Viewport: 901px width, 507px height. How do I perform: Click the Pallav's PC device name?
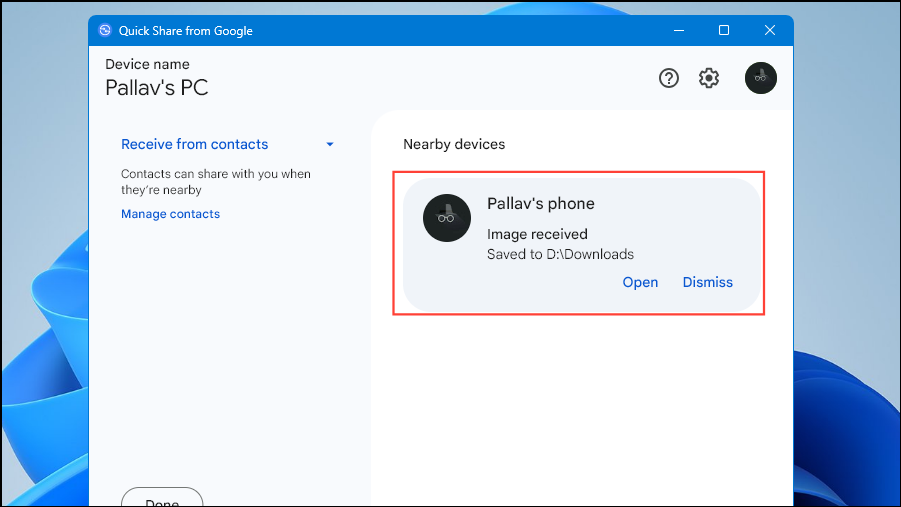coord(156,88)
